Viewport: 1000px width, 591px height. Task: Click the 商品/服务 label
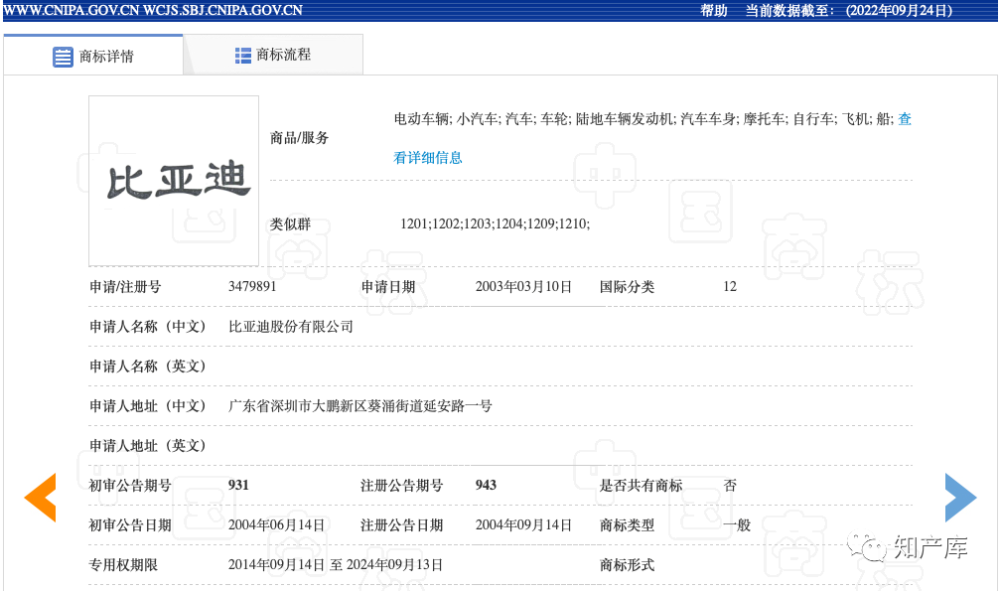[x=299, y=138]
